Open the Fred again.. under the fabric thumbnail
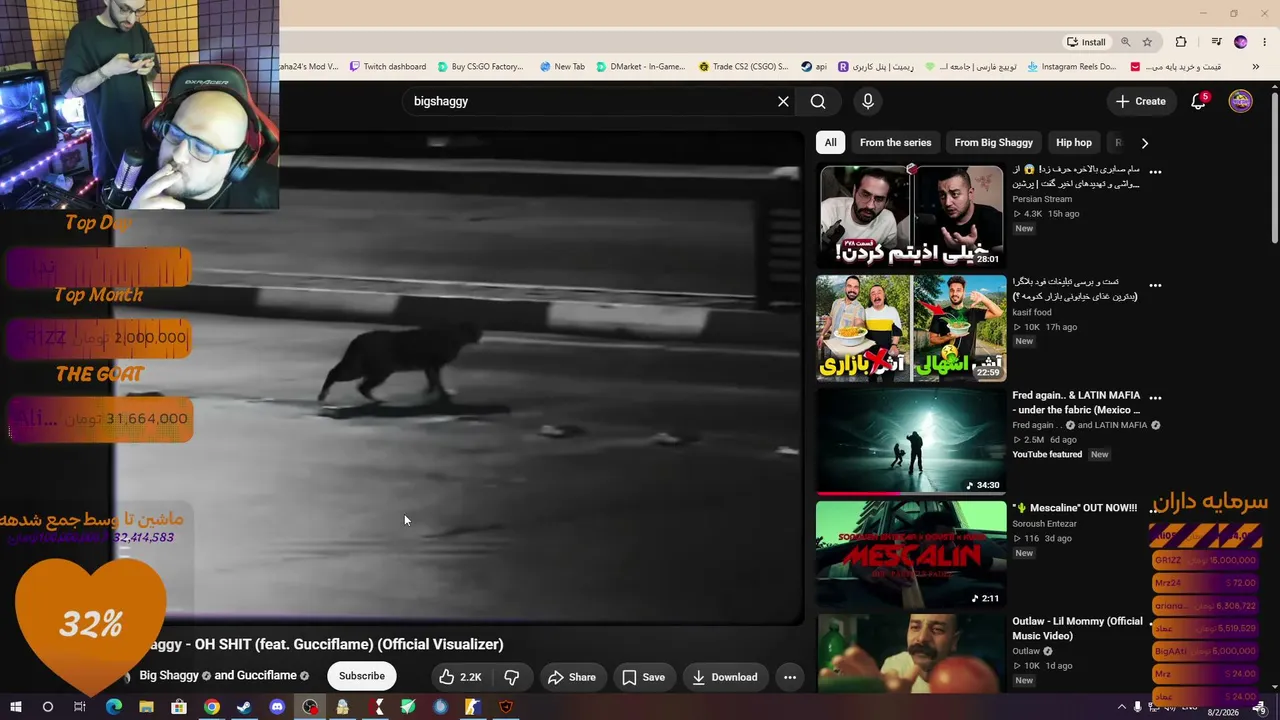Screen dimensions: 1280x720 pyautogui.click(x=911, y=441)
